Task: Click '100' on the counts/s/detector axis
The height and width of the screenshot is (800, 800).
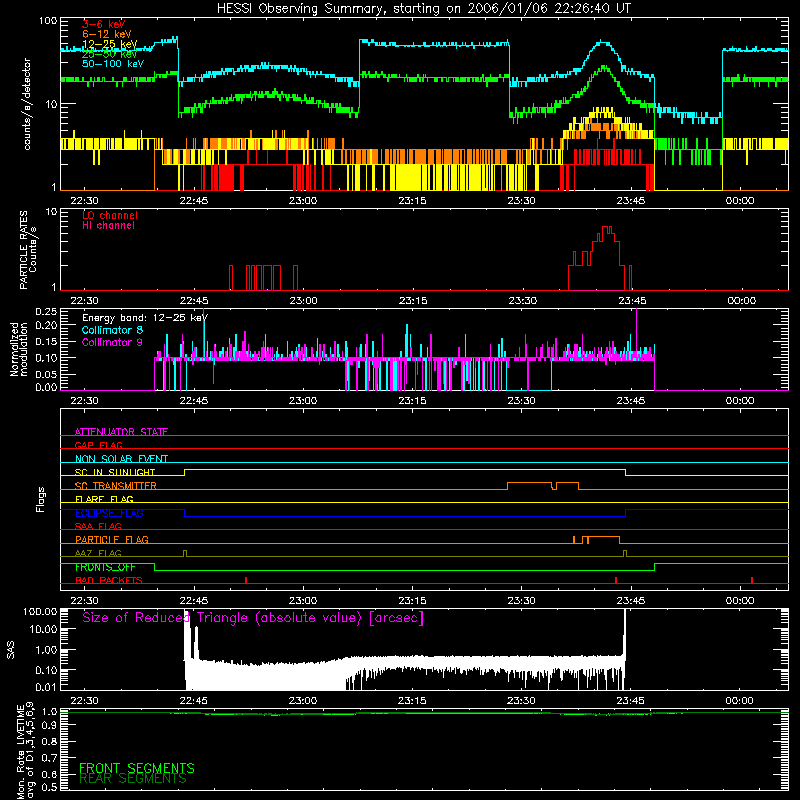Action: [47, 21]
